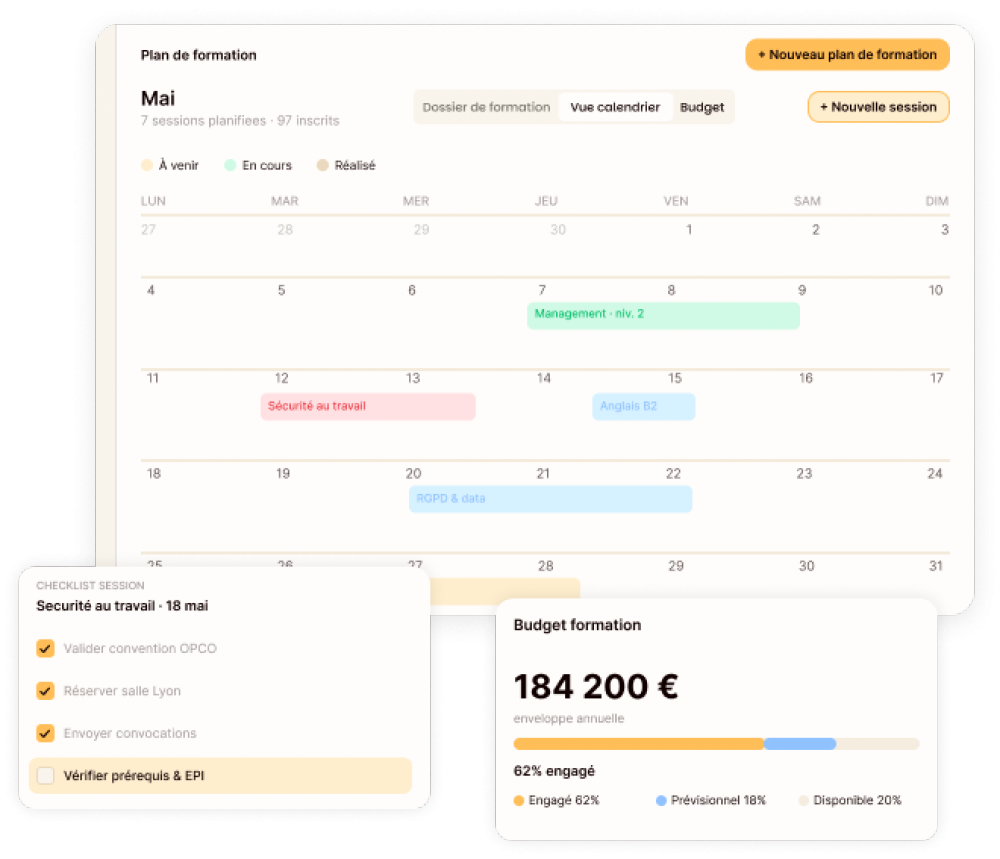Click orange 'Engagé' segment of budget bar

pyautogui.click(x=638, y=744)
